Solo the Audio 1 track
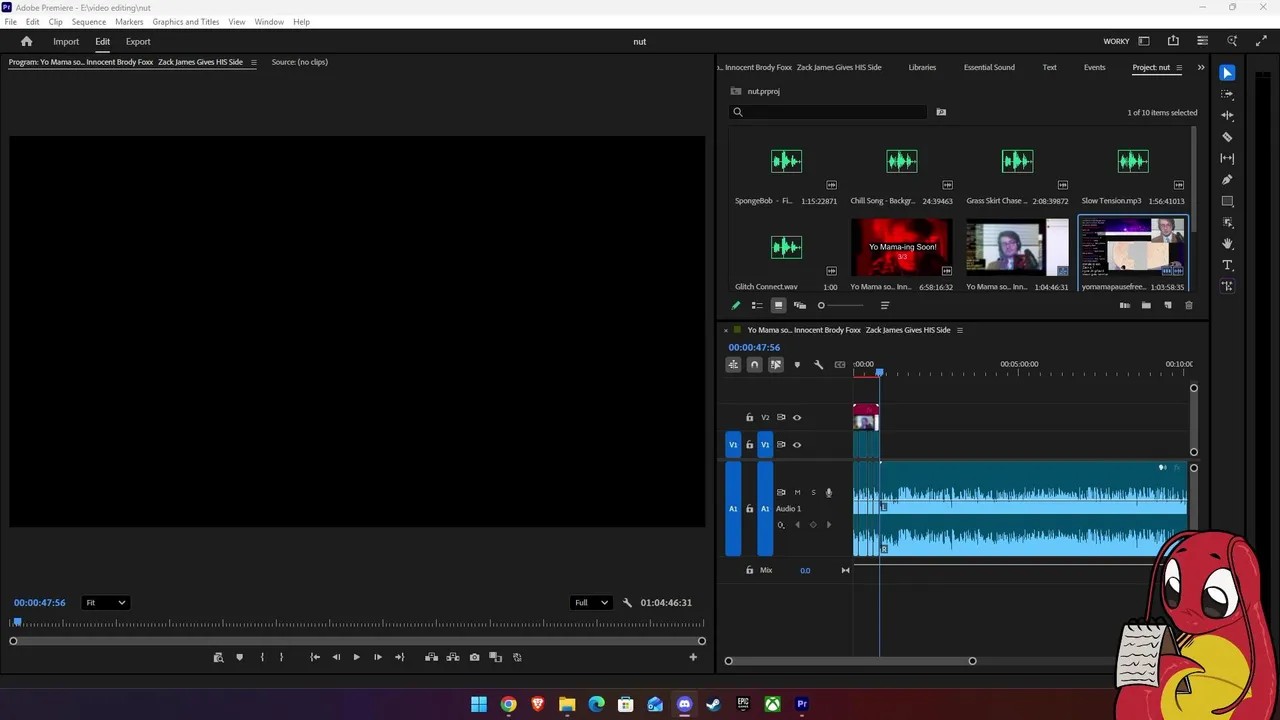The image size is (1280, 720). [813, 492]
